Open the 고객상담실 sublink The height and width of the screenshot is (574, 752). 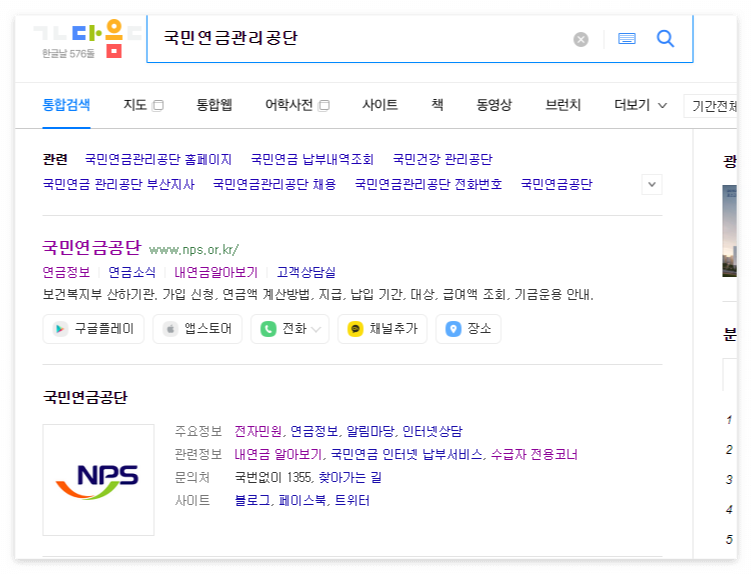[306, 272]
